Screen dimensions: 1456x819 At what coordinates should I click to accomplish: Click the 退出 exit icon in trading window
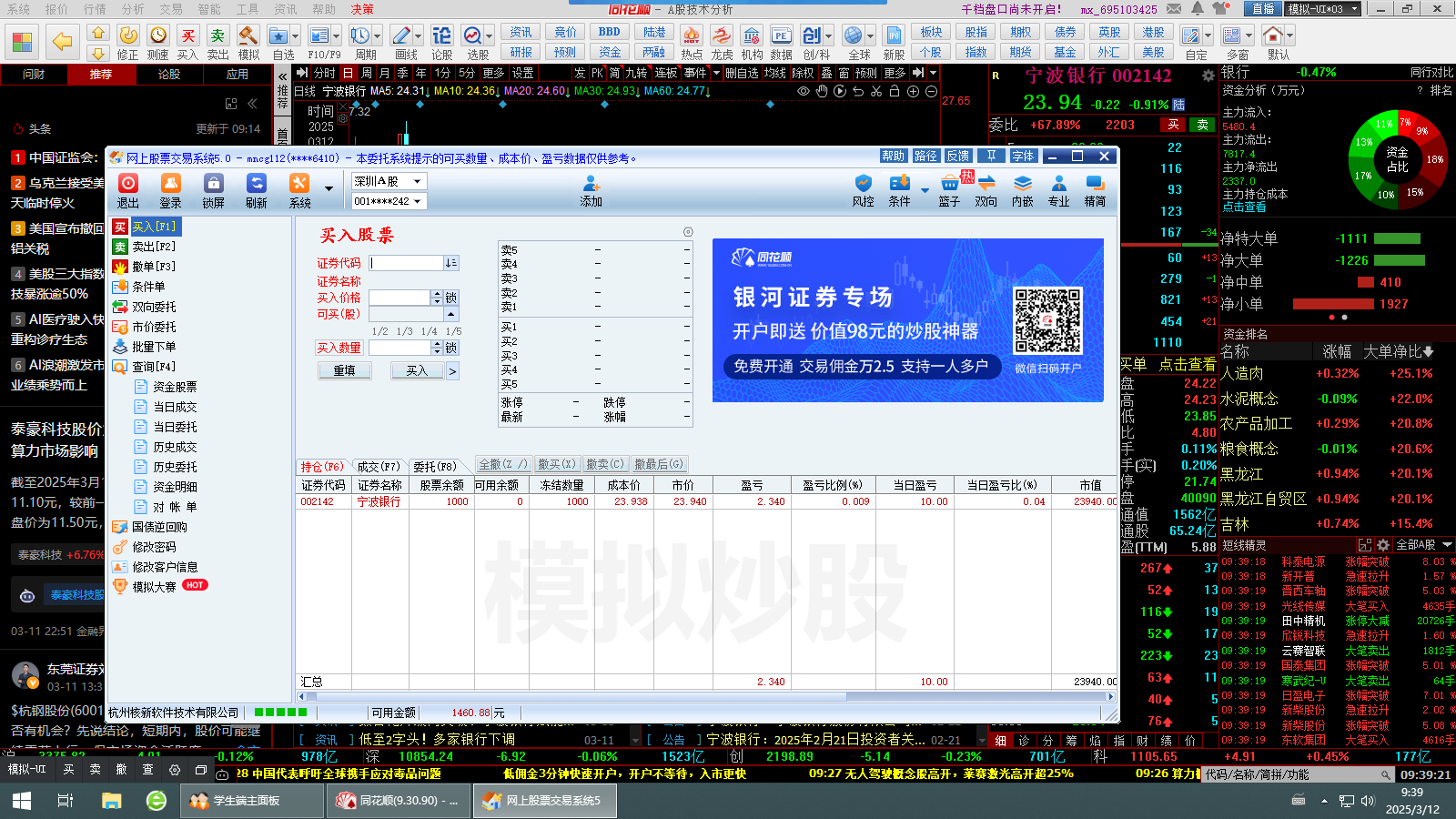tap(128, 190)
